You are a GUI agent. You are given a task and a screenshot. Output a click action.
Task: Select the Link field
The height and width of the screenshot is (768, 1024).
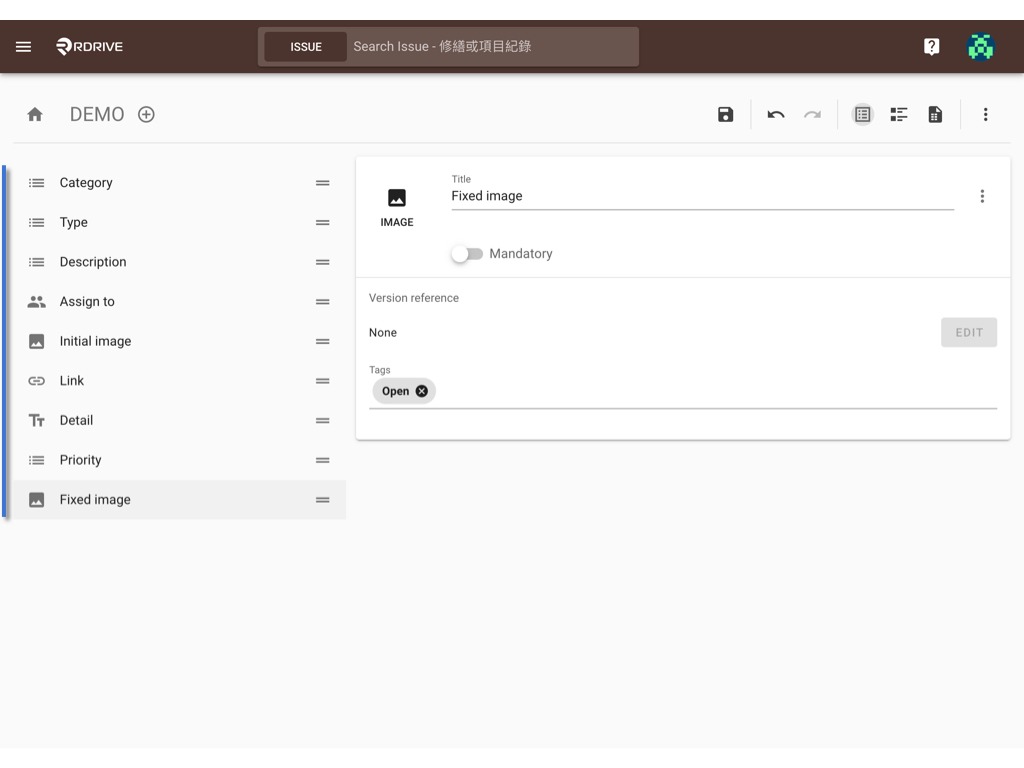click(179, 381)
